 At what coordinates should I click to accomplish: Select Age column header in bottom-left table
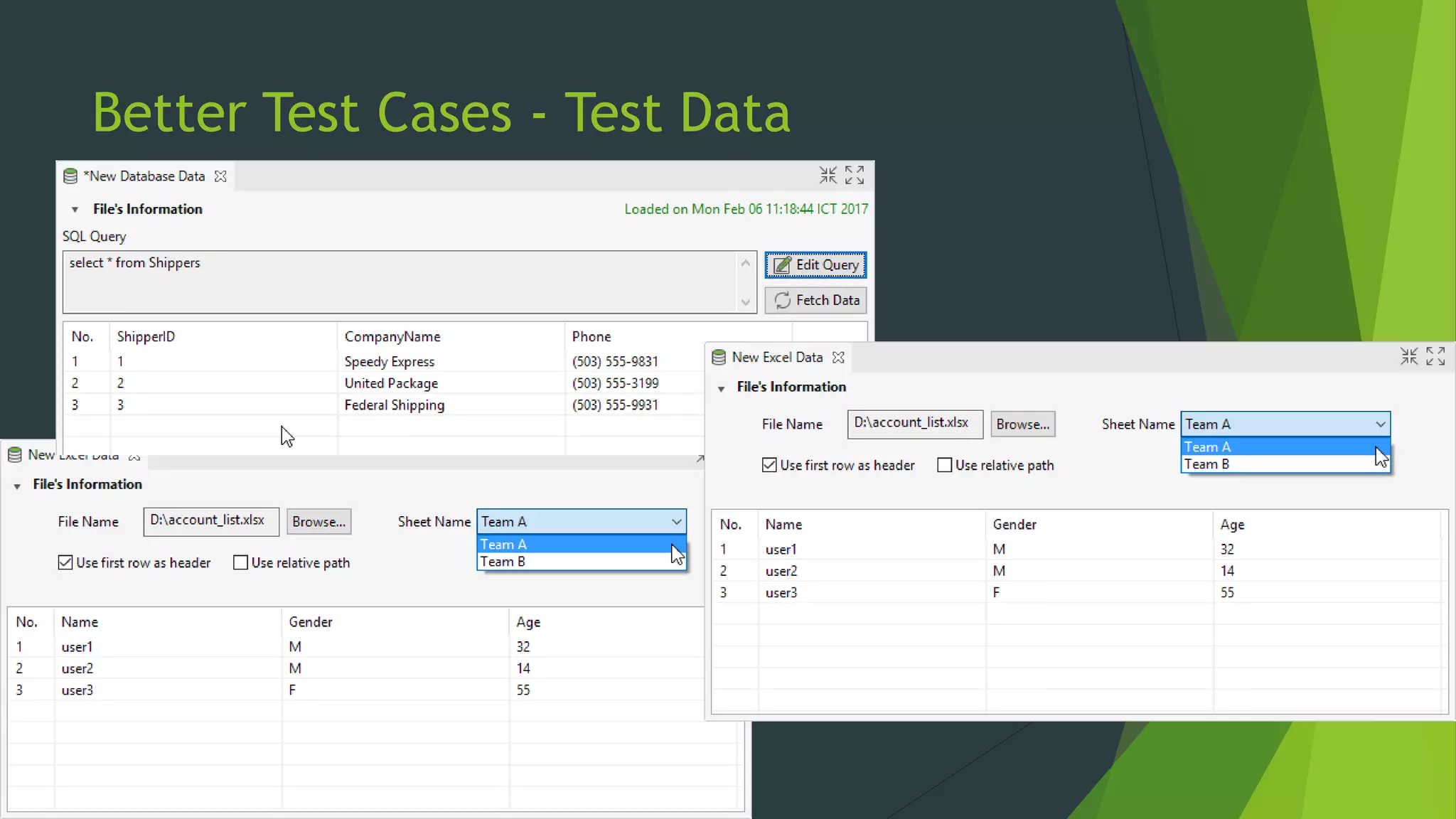click(606, 622)
